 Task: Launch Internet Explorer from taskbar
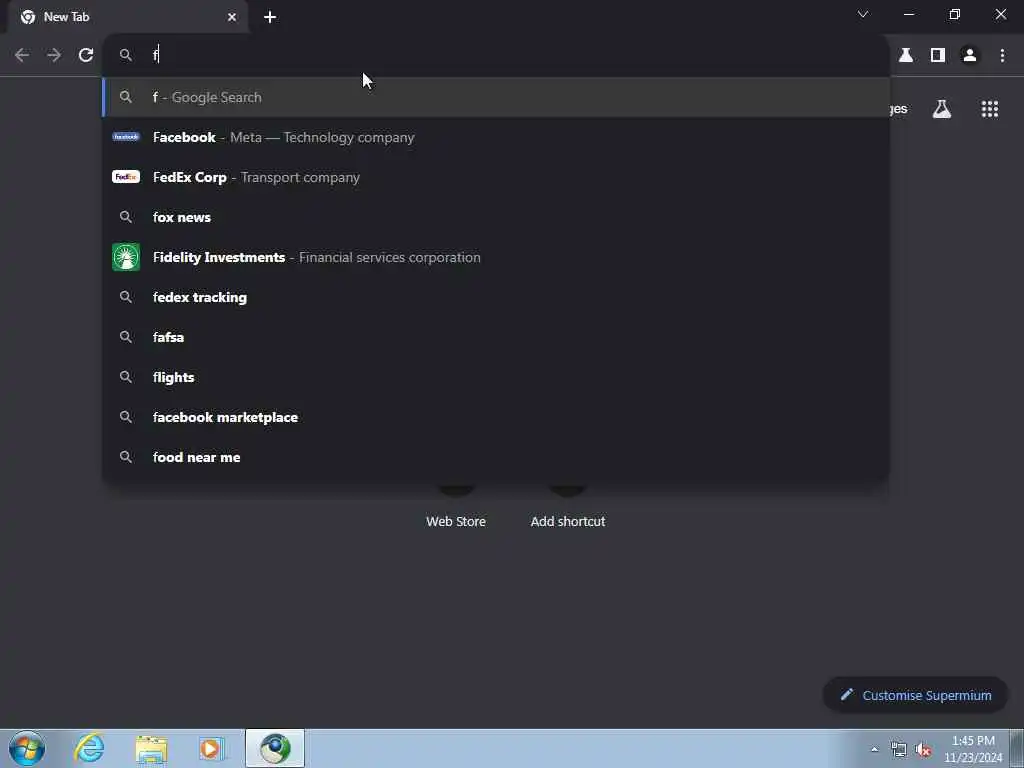coord(89,748)
